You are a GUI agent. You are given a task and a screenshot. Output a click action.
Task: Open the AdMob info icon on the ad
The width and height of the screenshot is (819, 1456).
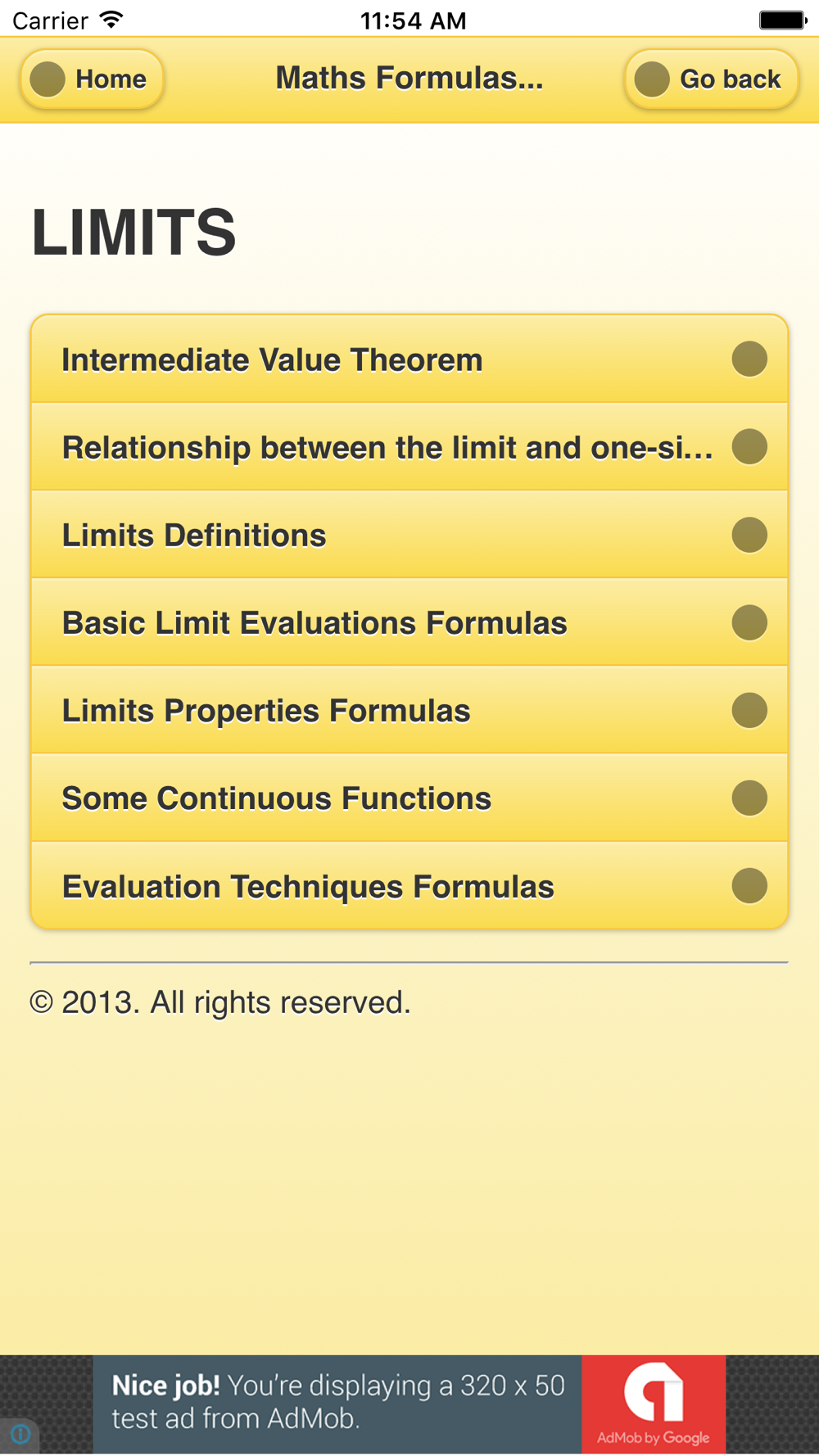(x=20, y=1434)
